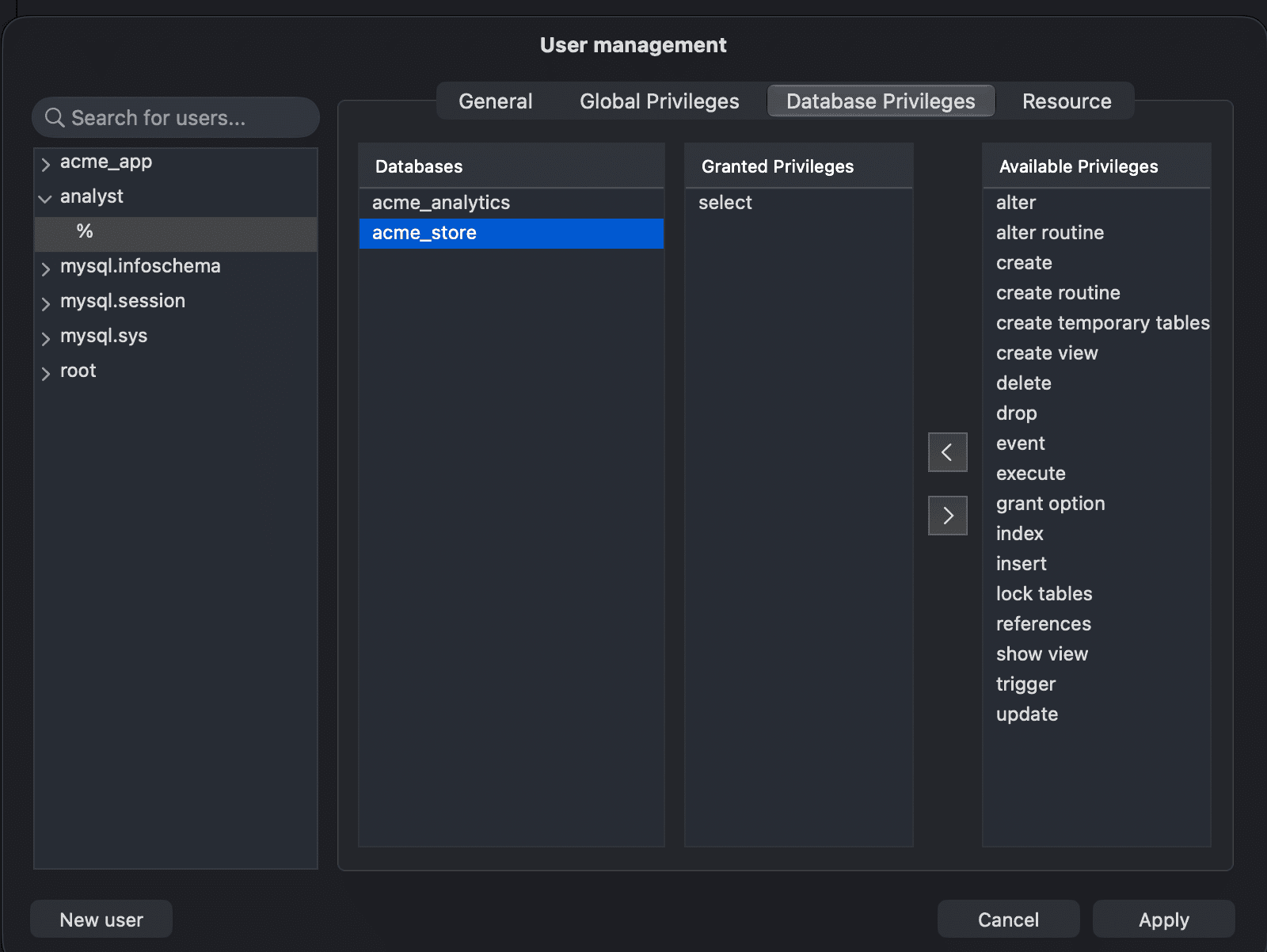Expand the mysql.session user
Image resolution: width=1267 pixels, height=952 pixels.
tap(46, 303)
